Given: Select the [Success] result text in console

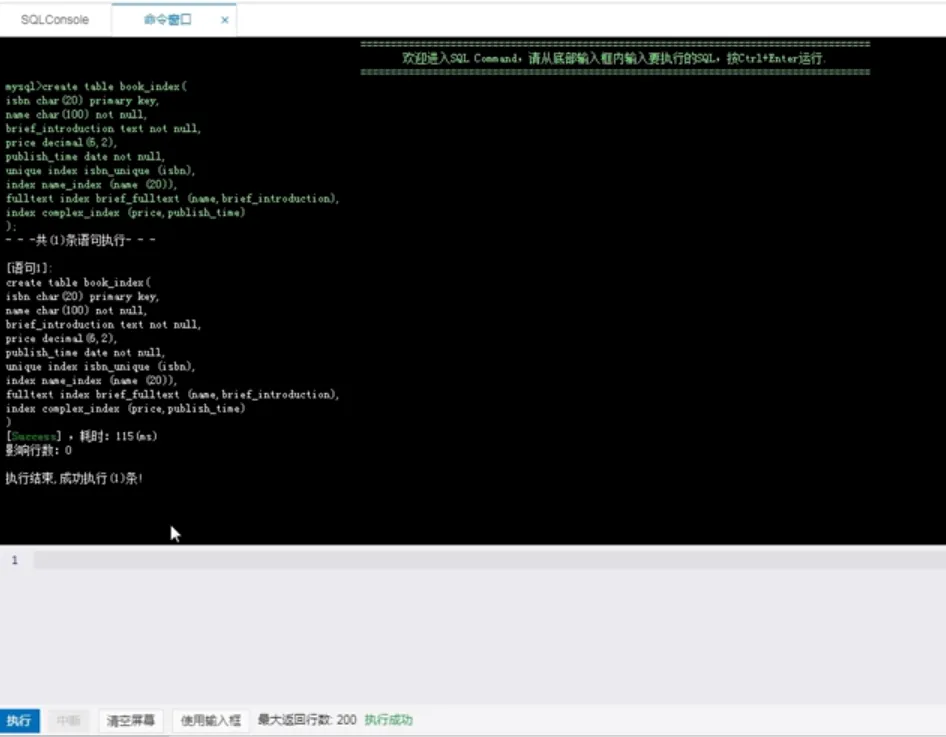Looking at the screenshot, I should (x=32, y=436).
